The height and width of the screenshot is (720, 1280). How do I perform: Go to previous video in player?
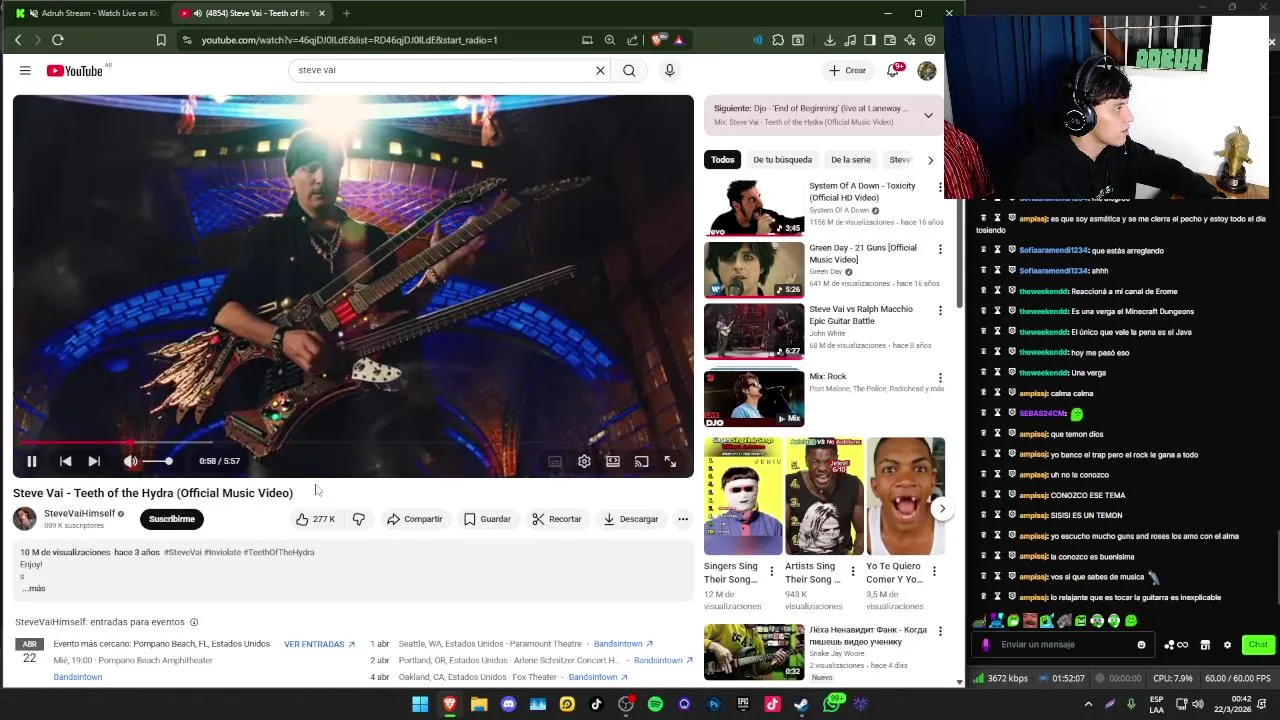pos(65,461)
